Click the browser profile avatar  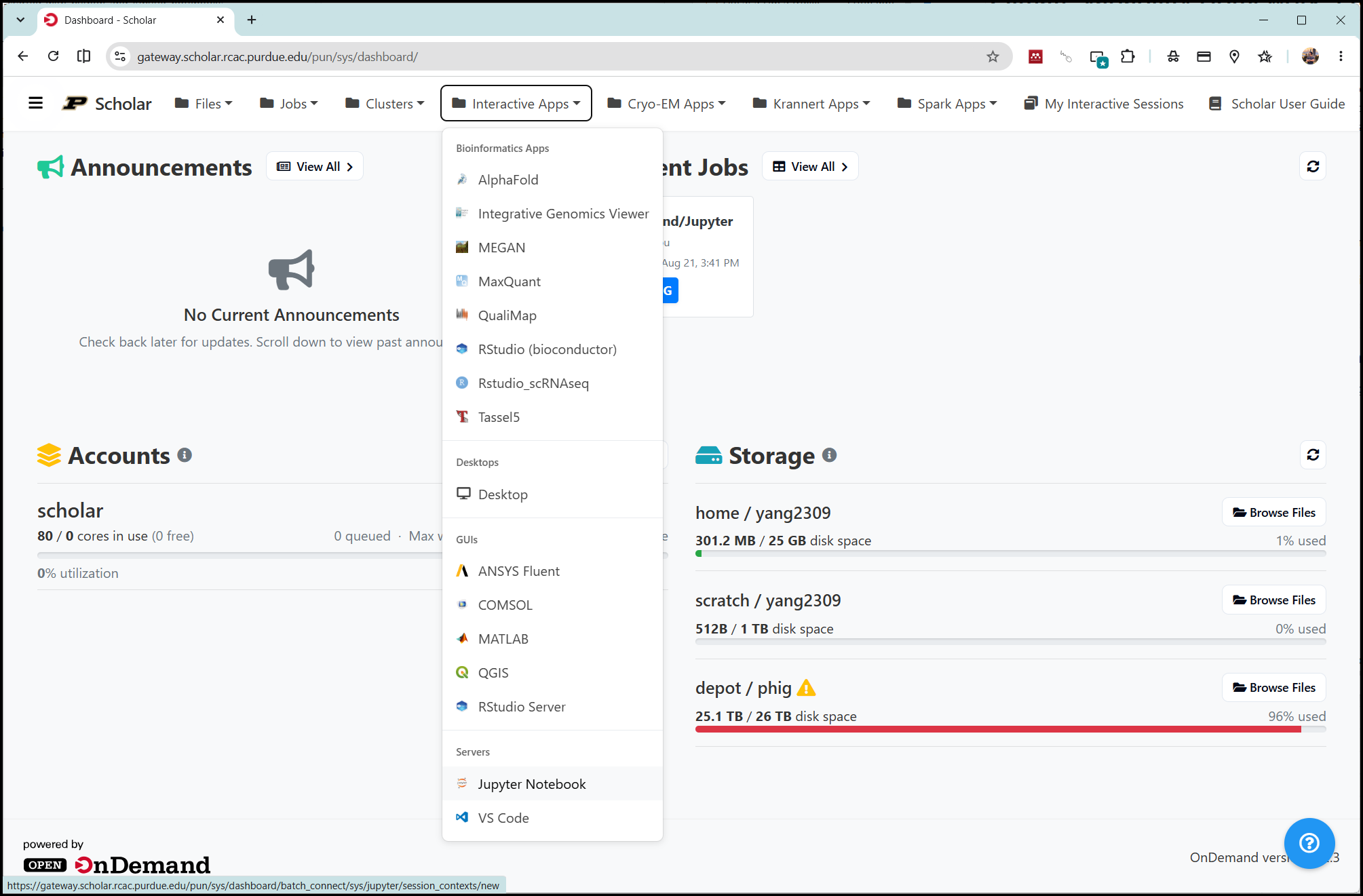coord(1310,56)
